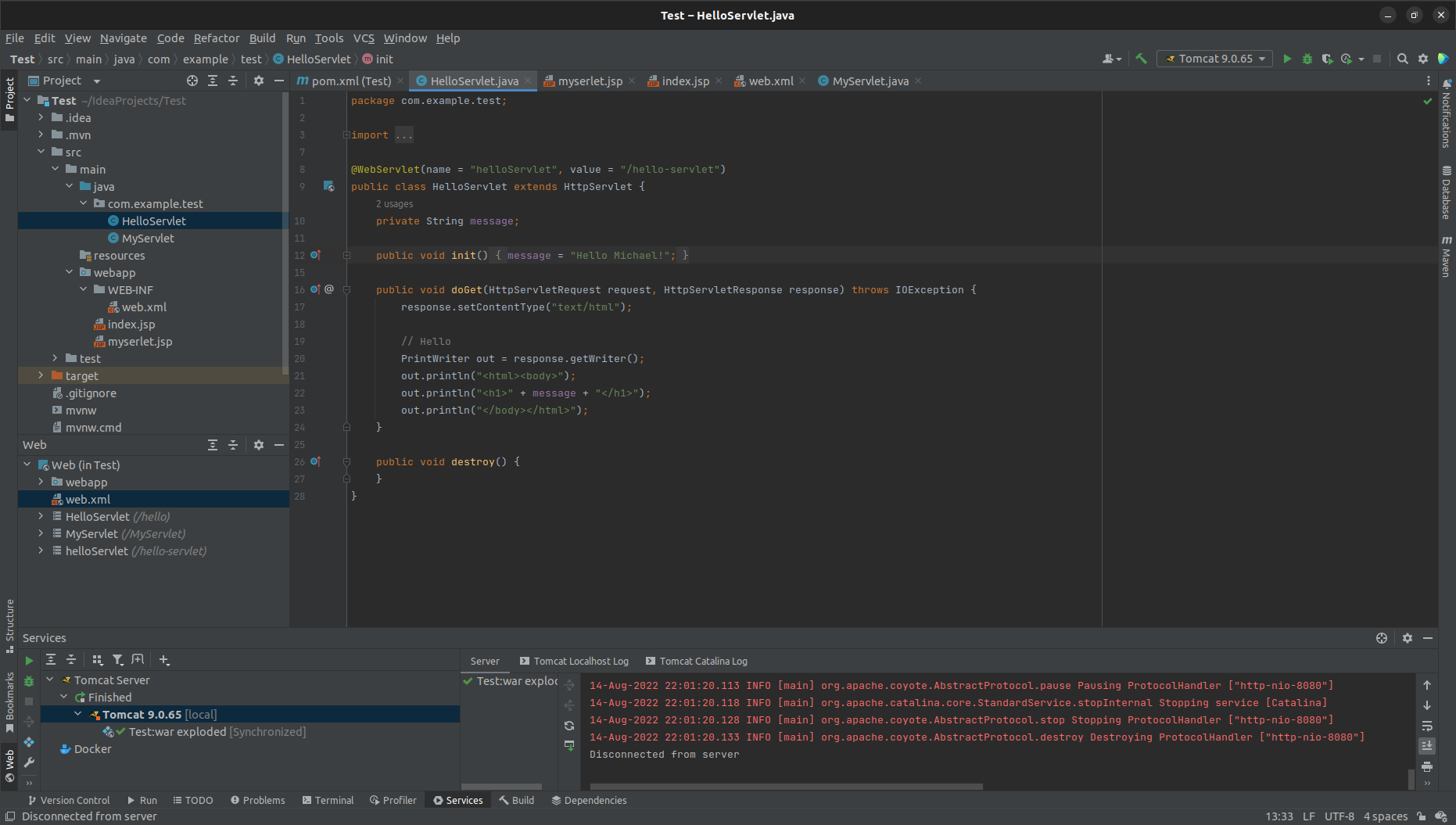1456x825 pixels.
Task: Open the Refactor menu
Action: coord(216,38)
